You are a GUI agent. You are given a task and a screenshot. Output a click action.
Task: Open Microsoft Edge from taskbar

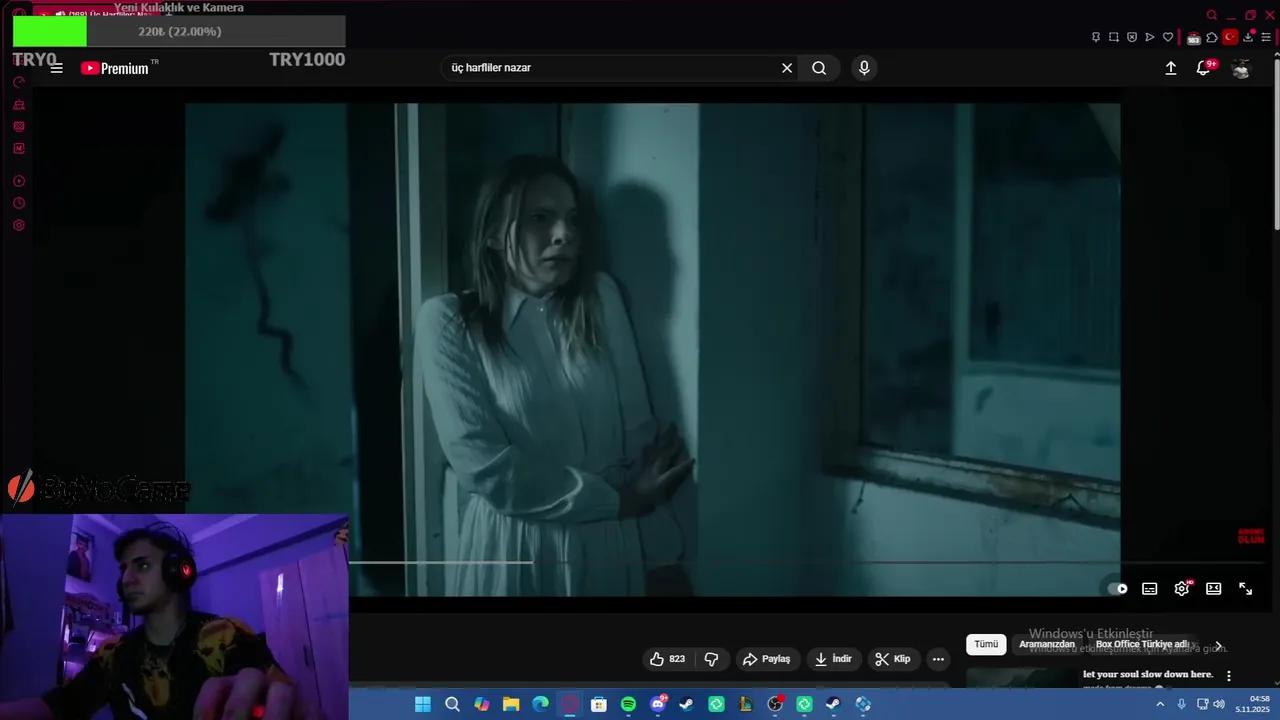pyautogui.click(x=540, y=704)
